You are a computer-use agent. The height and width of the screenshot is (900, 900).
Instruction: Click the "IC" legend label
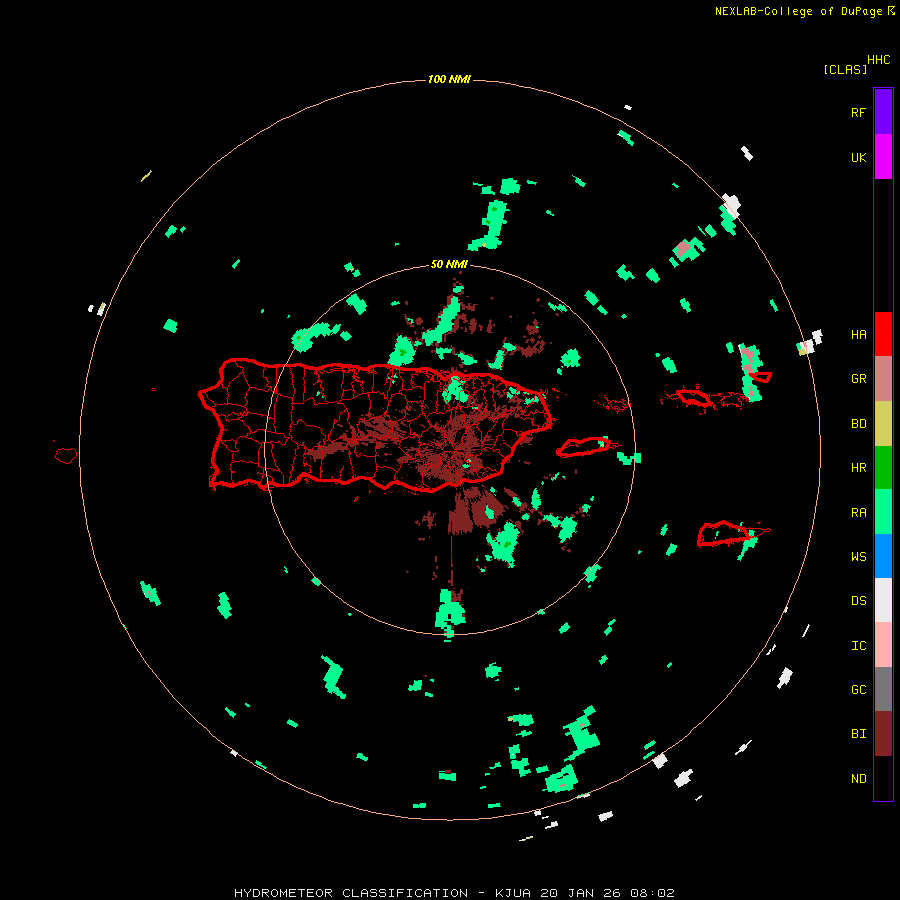858,646
